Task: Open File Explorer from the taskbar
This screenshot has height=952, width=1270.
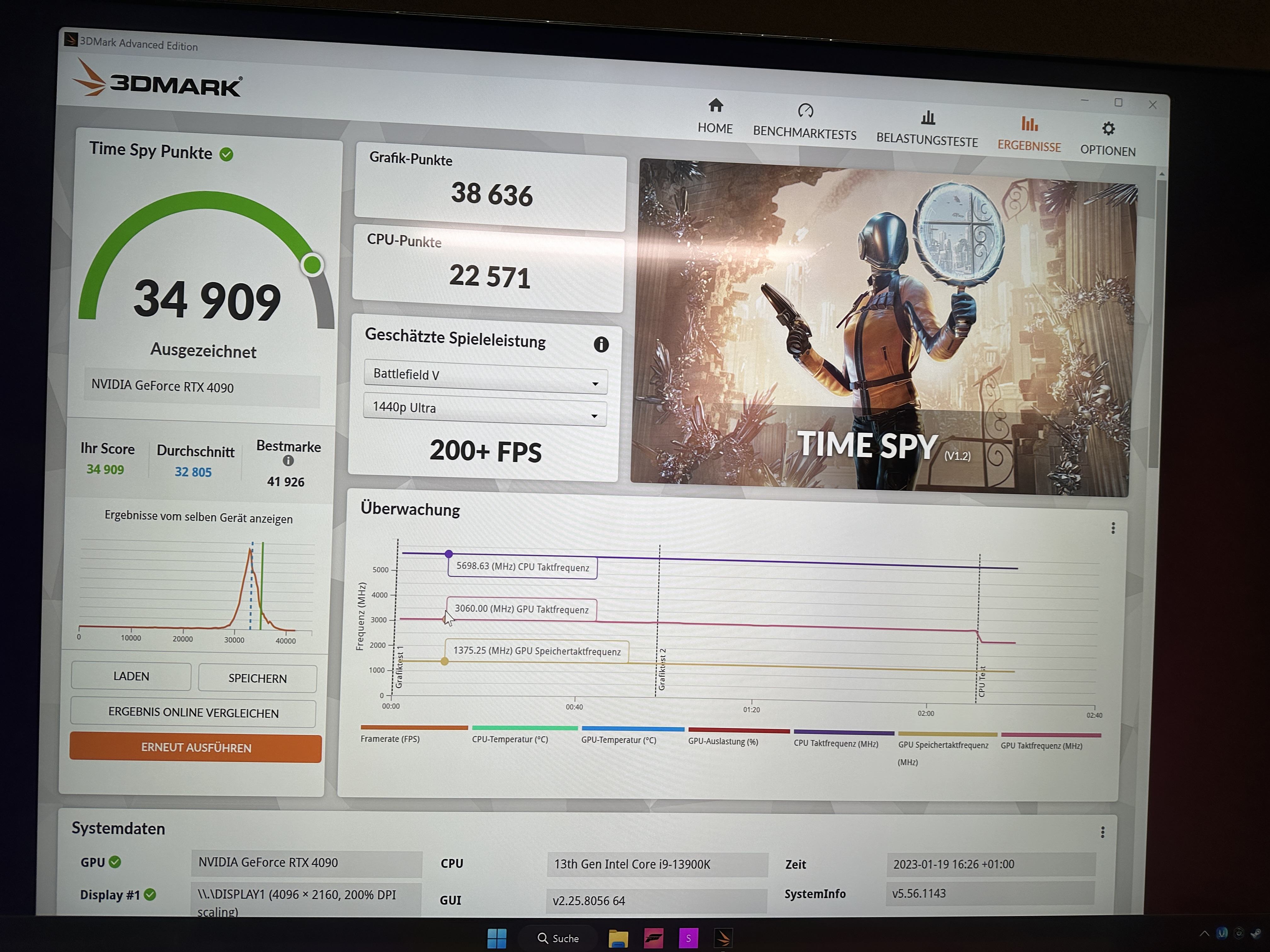Action: click(x=618, y=939)
